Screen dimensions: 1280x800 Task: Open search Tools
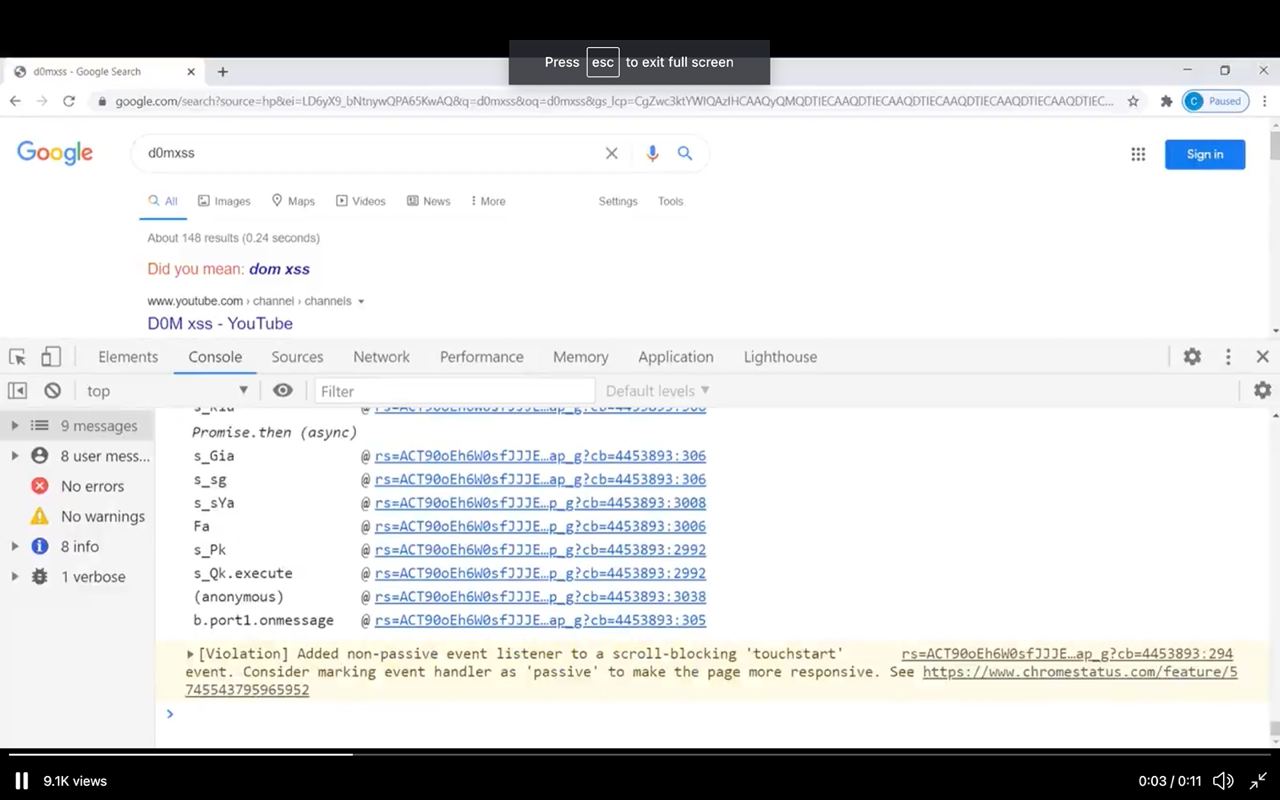[670, 201]
